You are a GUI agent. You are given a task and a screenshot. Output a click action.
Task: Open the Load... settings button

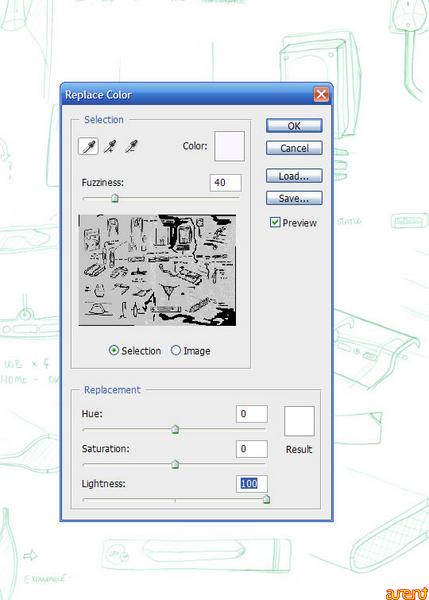[294, 176]
